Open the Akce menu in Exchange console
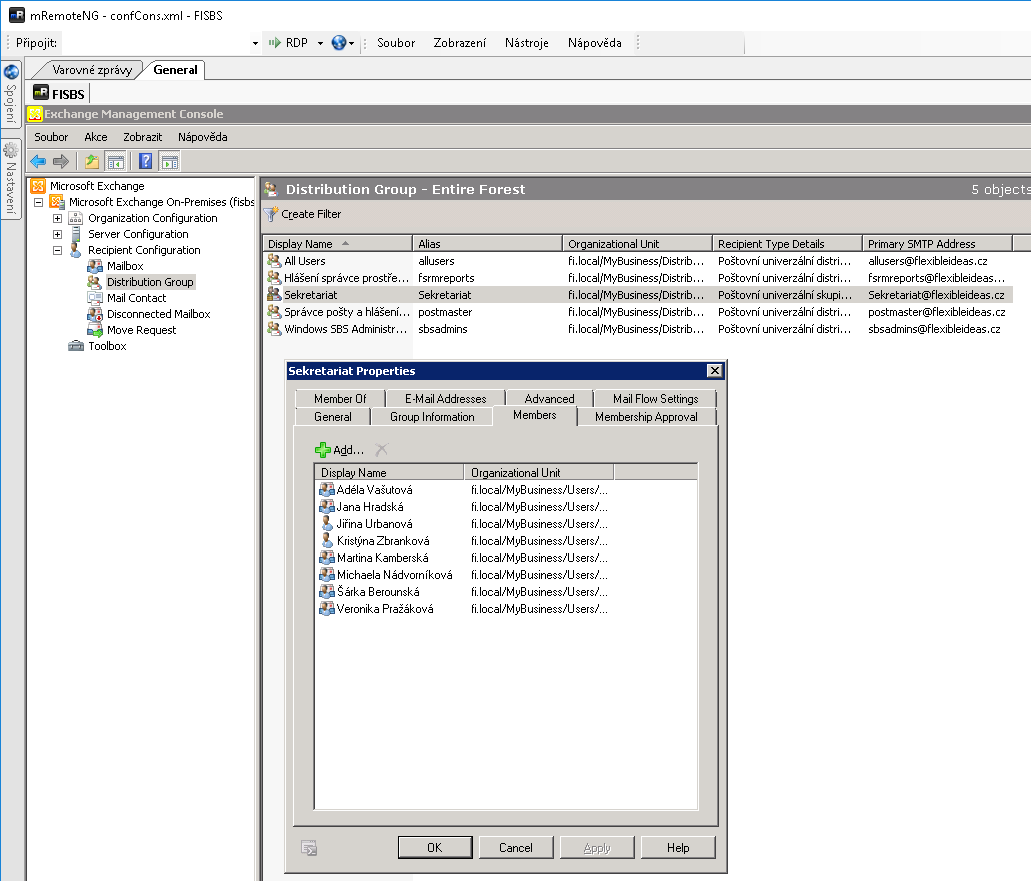This screenshot has height=881, width=1031. click(96, 137)
